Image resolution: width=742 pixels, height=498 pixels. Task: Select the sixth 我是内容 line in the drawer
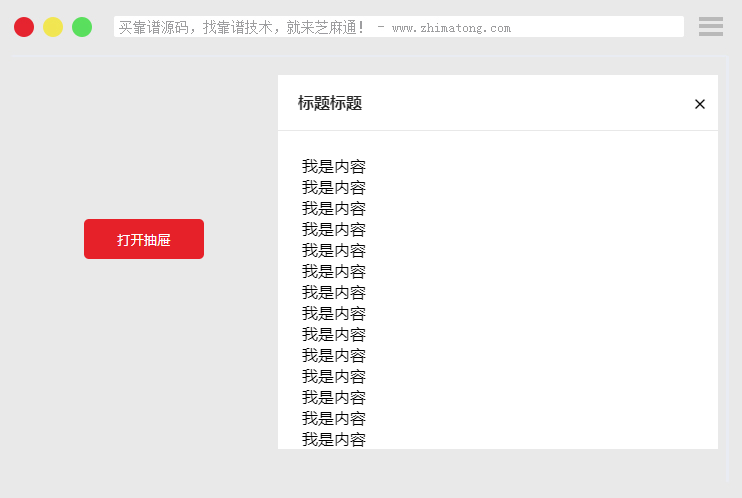(x=334, y=271)
